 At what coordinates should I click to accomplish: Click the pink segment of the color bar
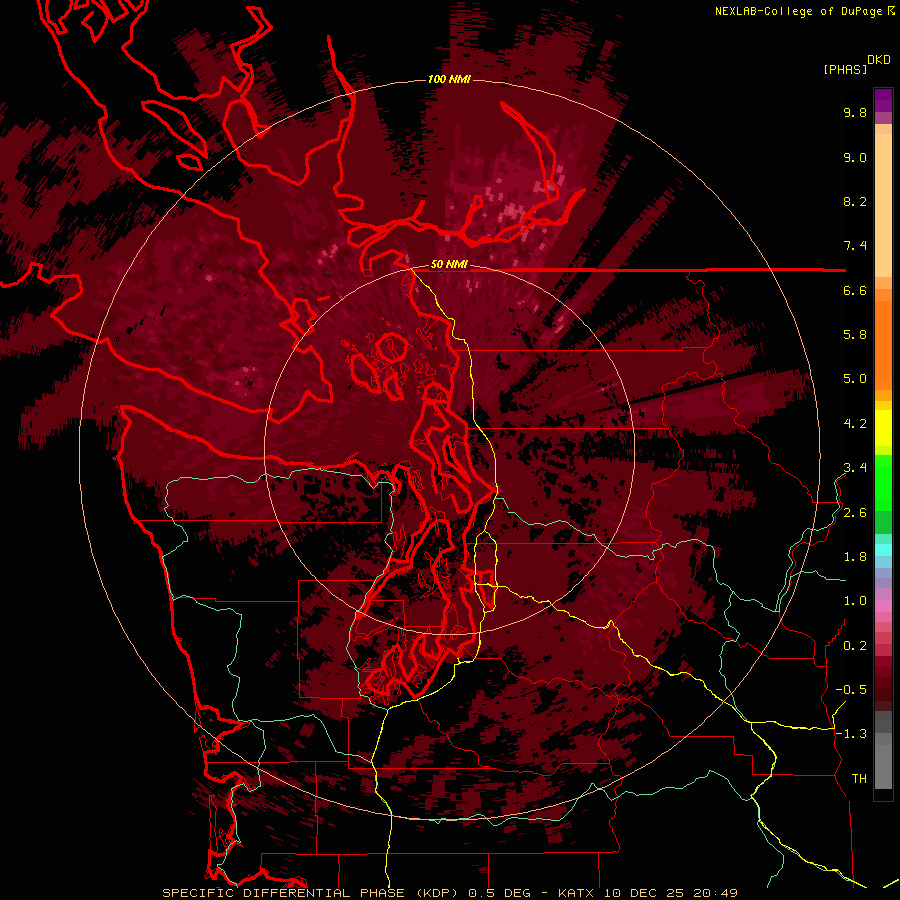coord(883,606)
